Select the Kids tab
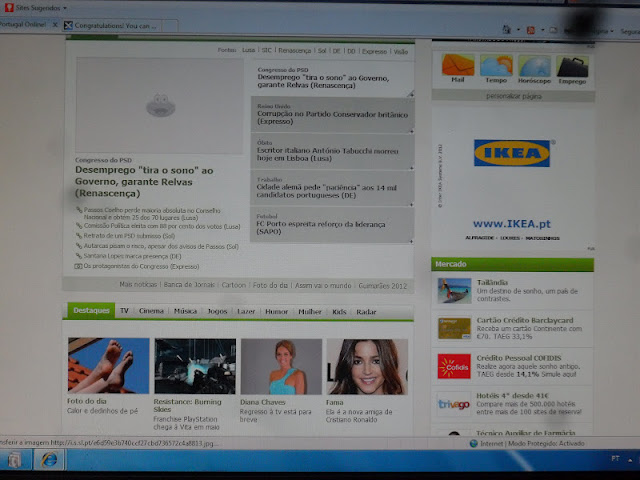The image size is (640, 480). 339,312
